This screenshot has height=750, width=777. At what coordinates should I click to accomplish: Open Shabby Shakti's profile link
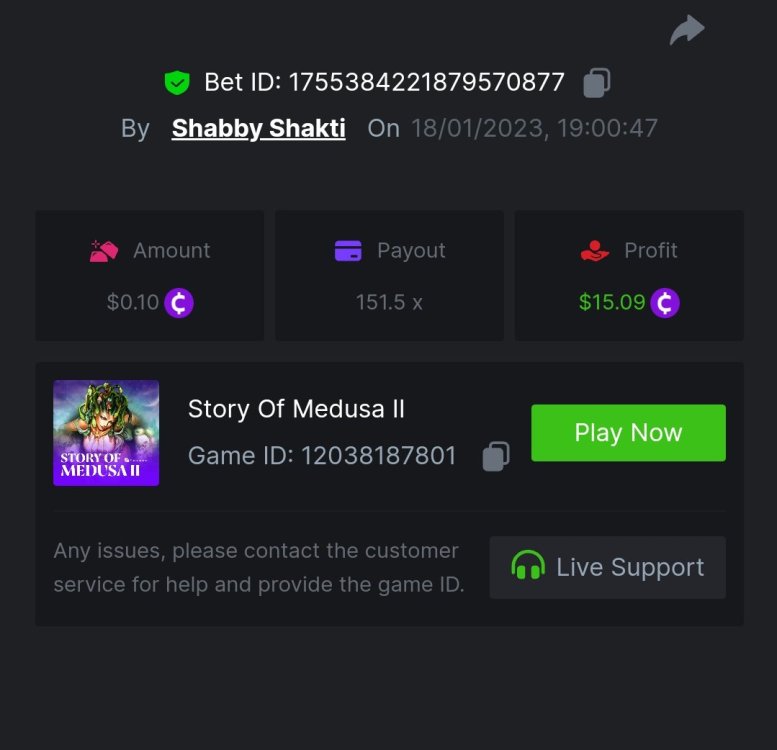coord(259,129)
